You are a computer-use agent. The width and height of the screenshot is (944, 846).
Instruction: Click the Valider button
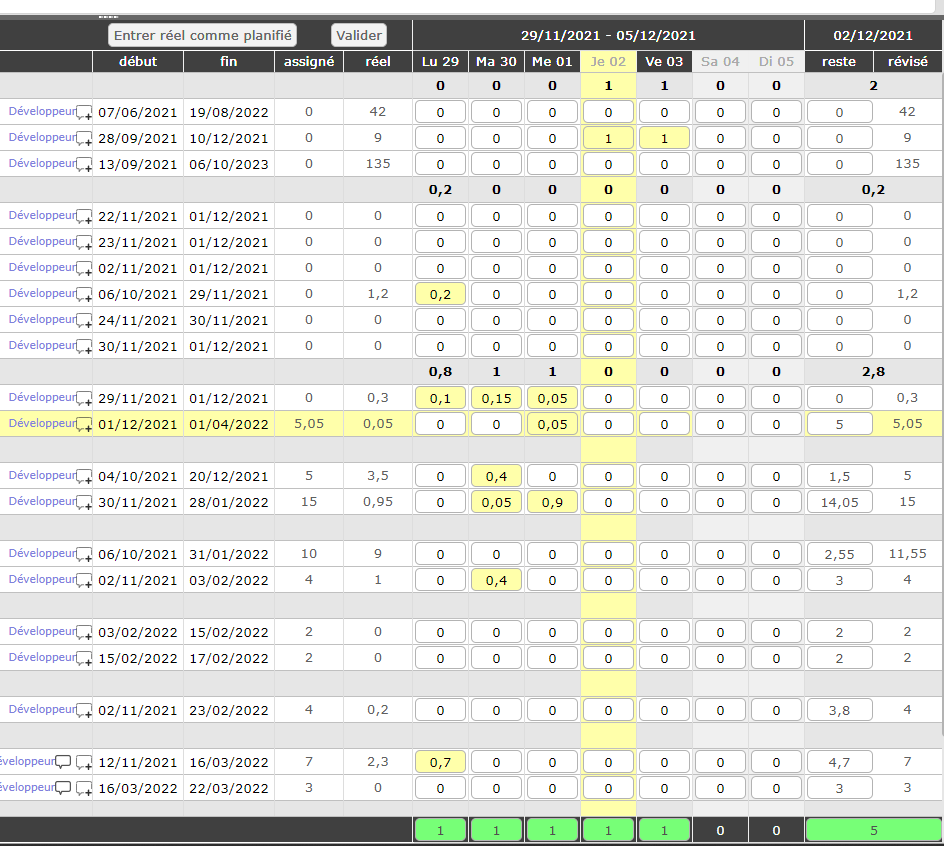tap(358, 35)
